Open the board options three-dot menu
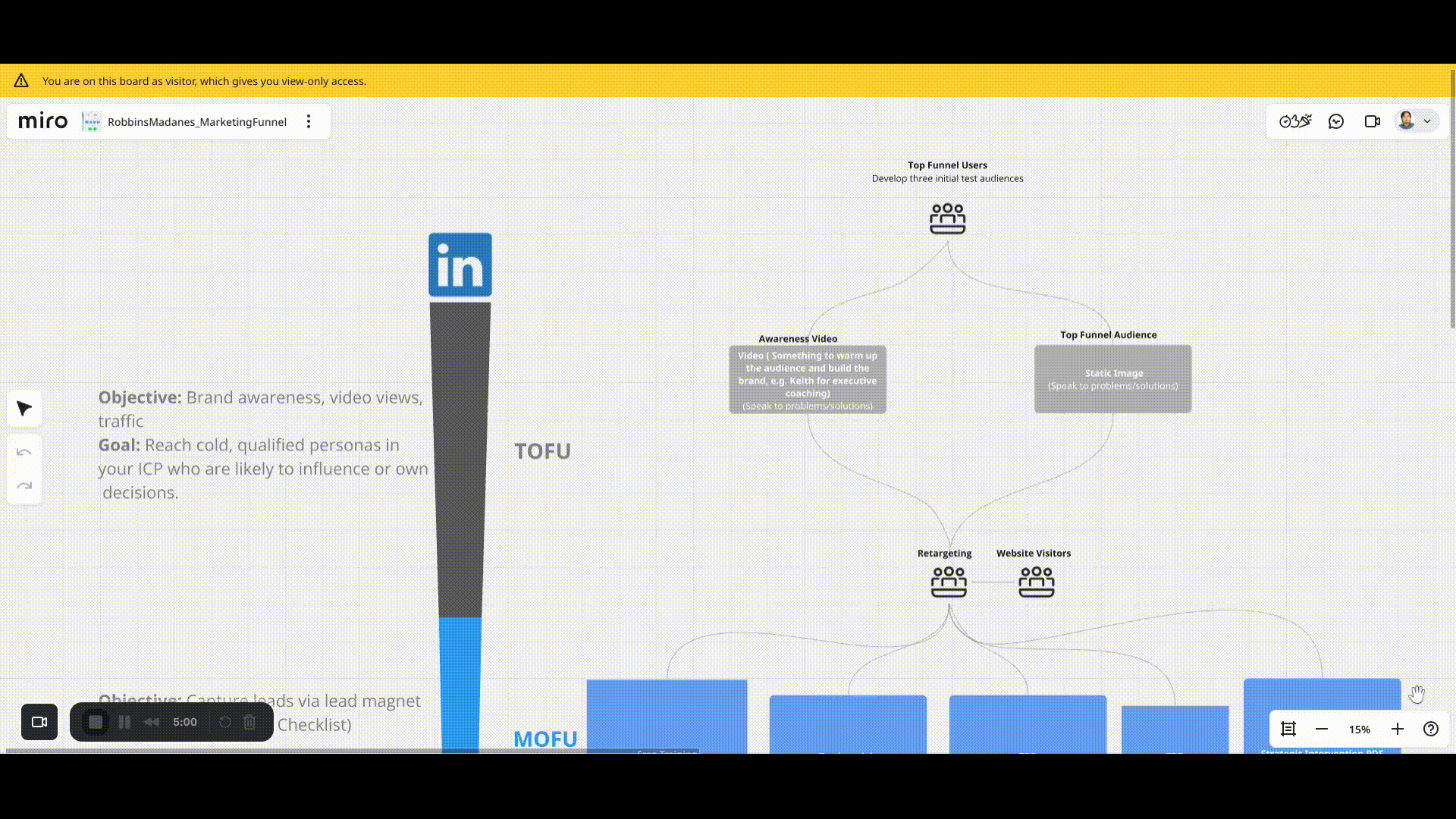 click(x=309, y=121)
